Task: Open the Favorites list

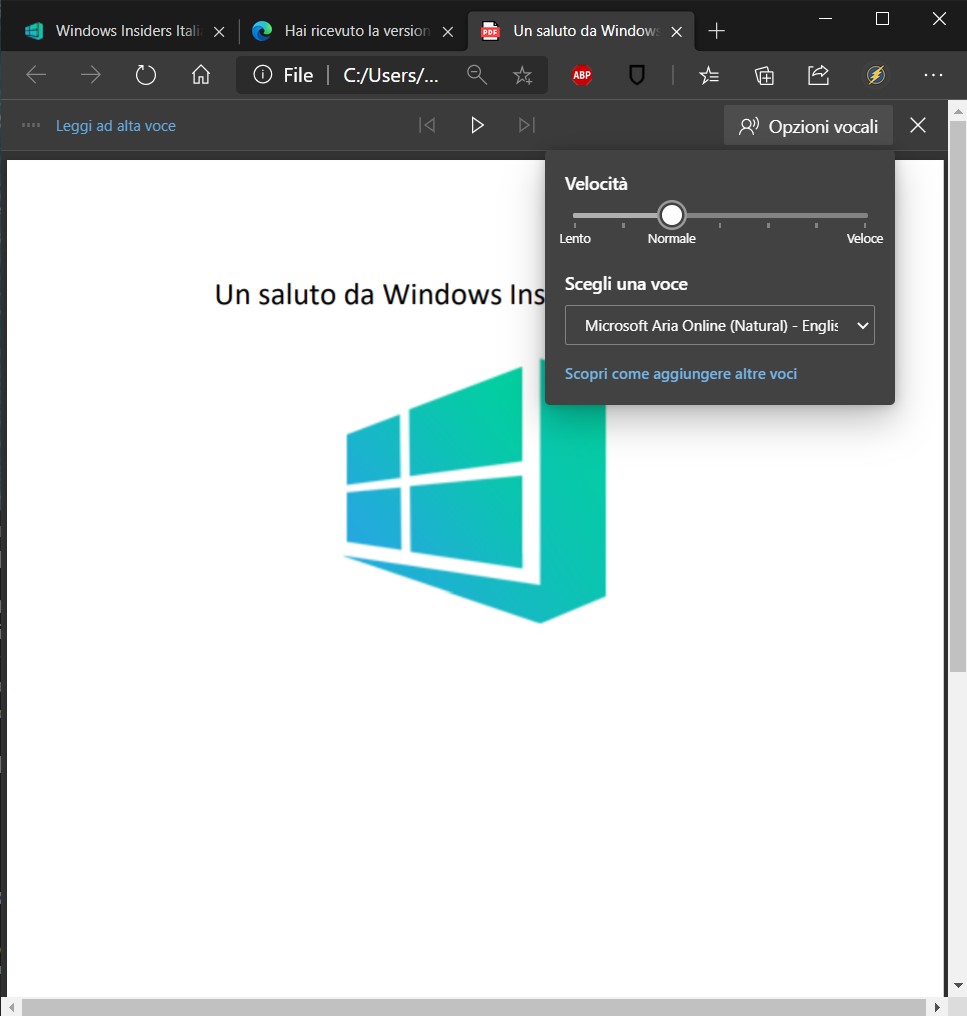Action: point(709,76)
